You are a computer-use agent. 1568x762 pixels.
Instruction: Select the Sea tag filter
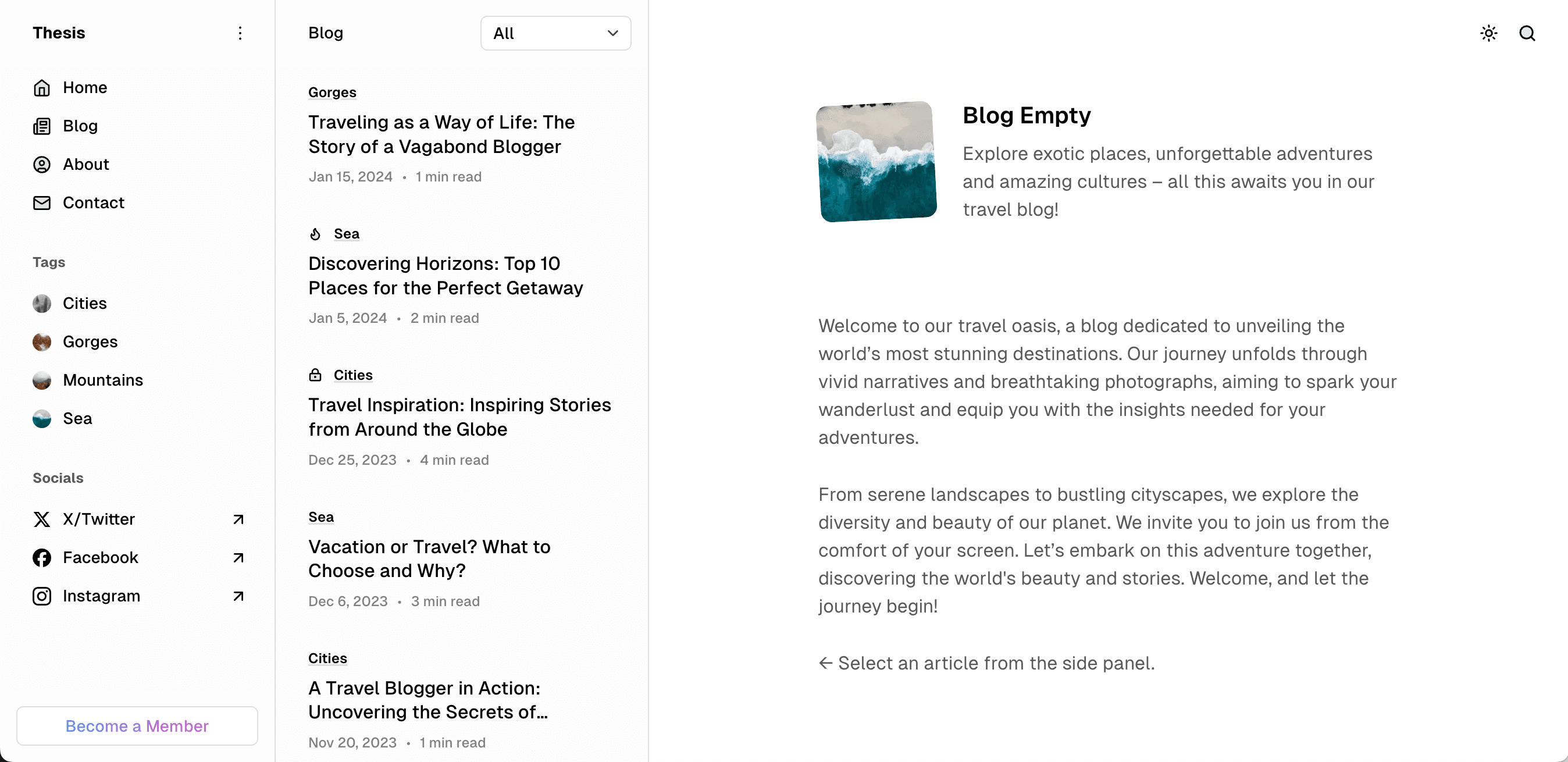[77, 418]
